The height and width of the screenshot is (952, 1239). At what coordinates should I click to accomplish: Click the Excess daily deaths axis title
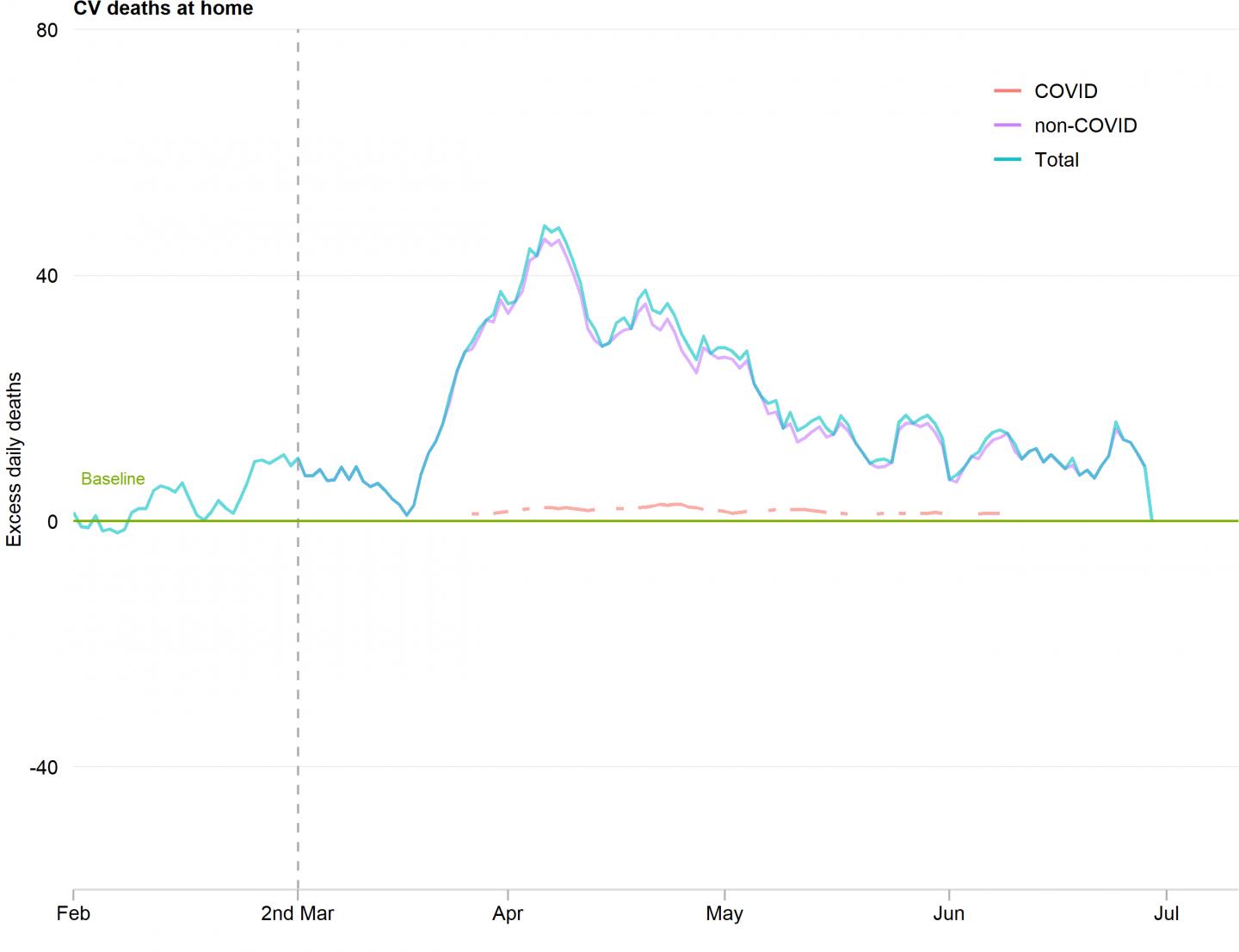(15, 459)
